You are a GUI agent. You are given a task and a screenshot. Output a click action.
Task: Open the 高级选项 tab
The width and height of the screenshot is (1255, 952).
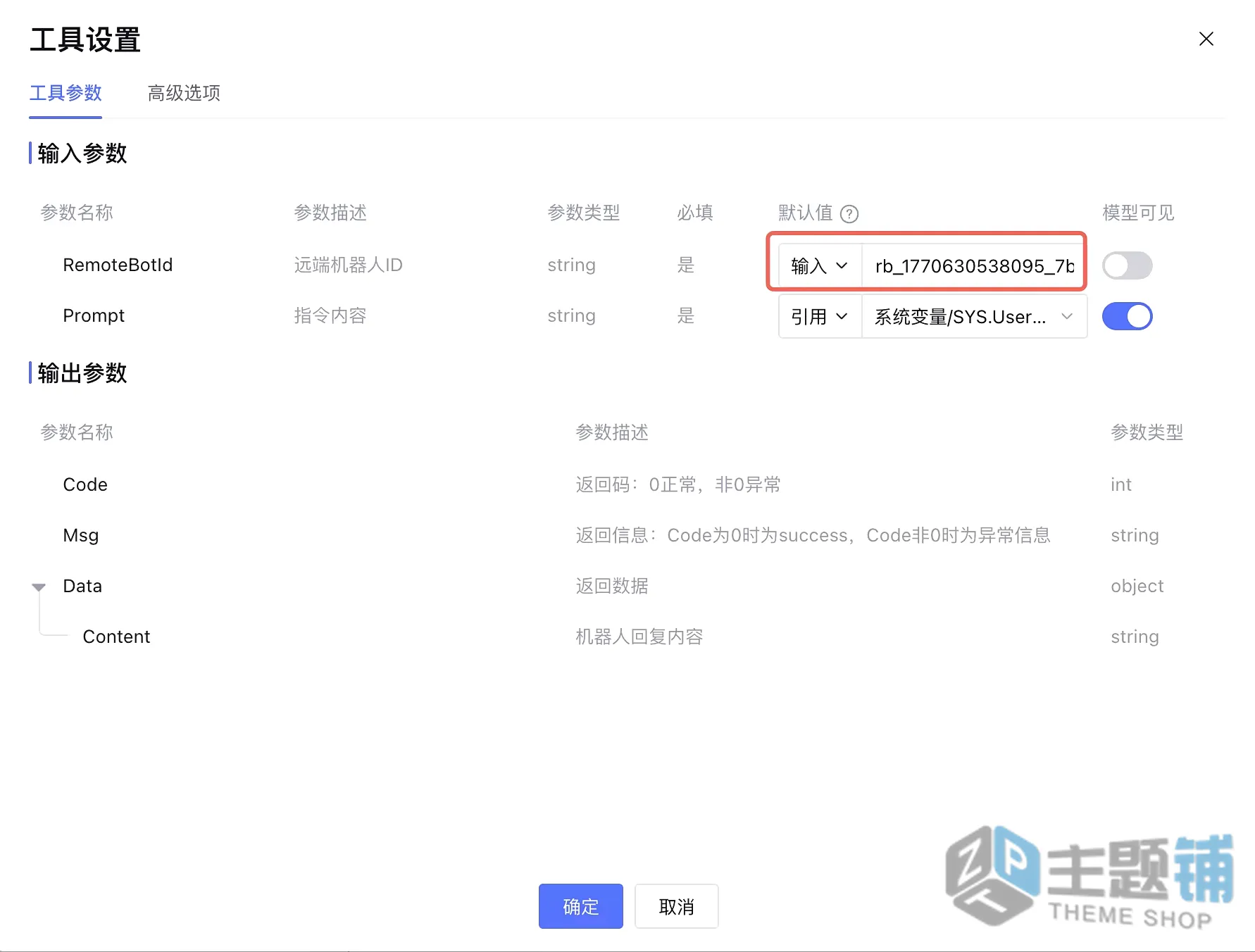coord(184,93)
